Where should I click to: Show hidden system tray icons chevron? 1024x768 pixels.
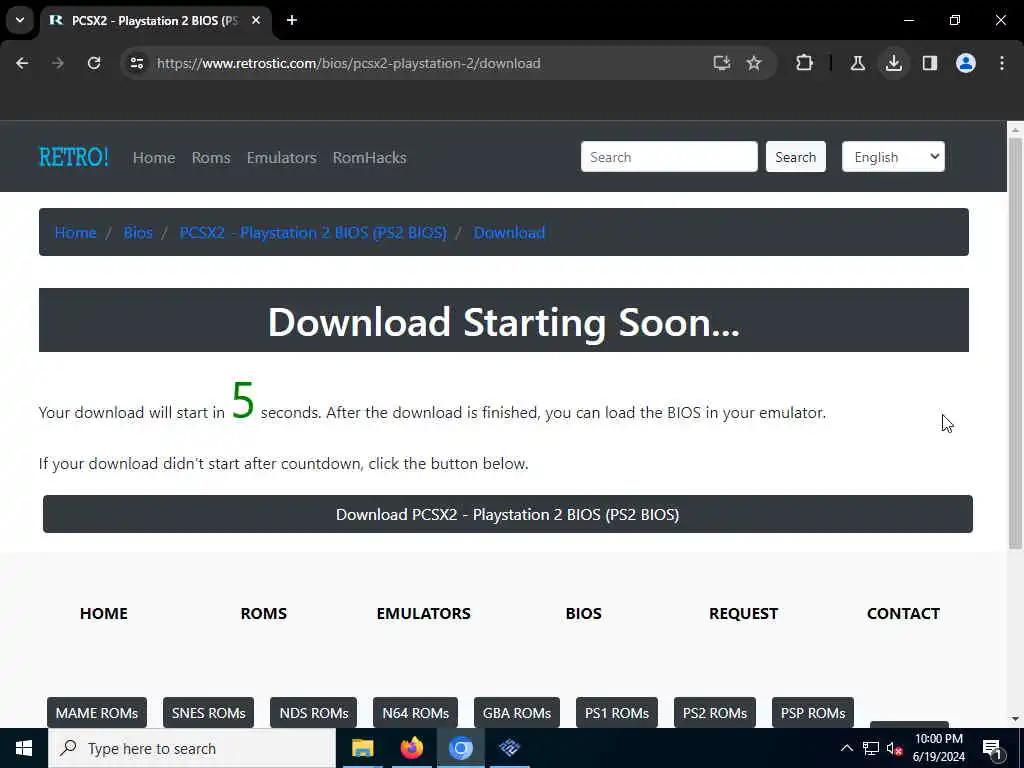[846, 748]
